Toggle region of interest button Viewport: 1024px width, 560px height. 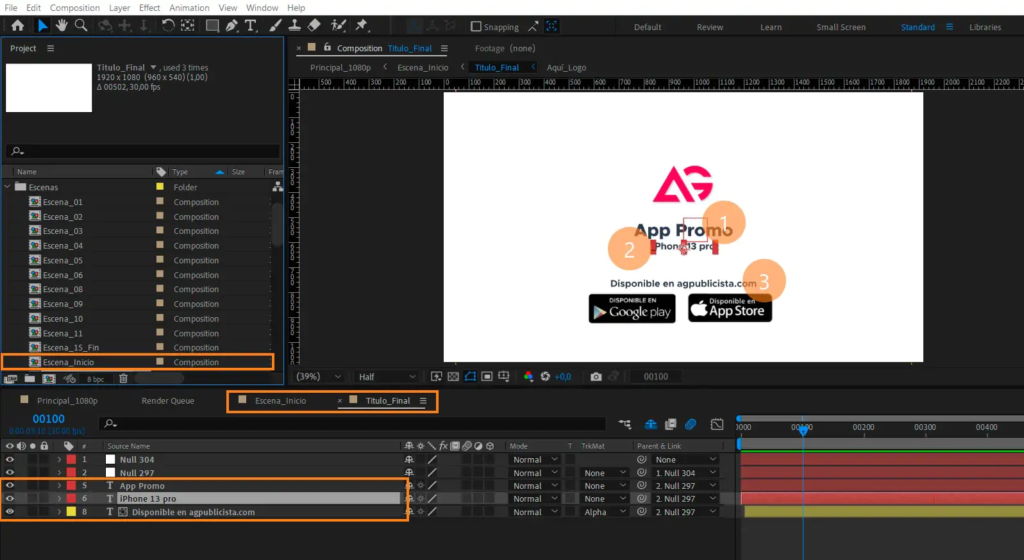click(487, 377)
